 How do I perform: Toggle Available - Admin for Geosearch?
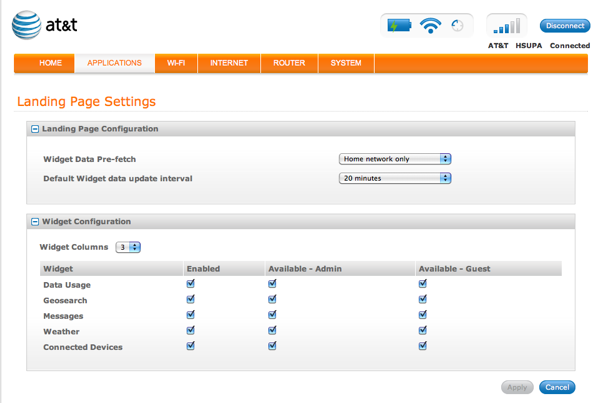click(x=272, y=299)
